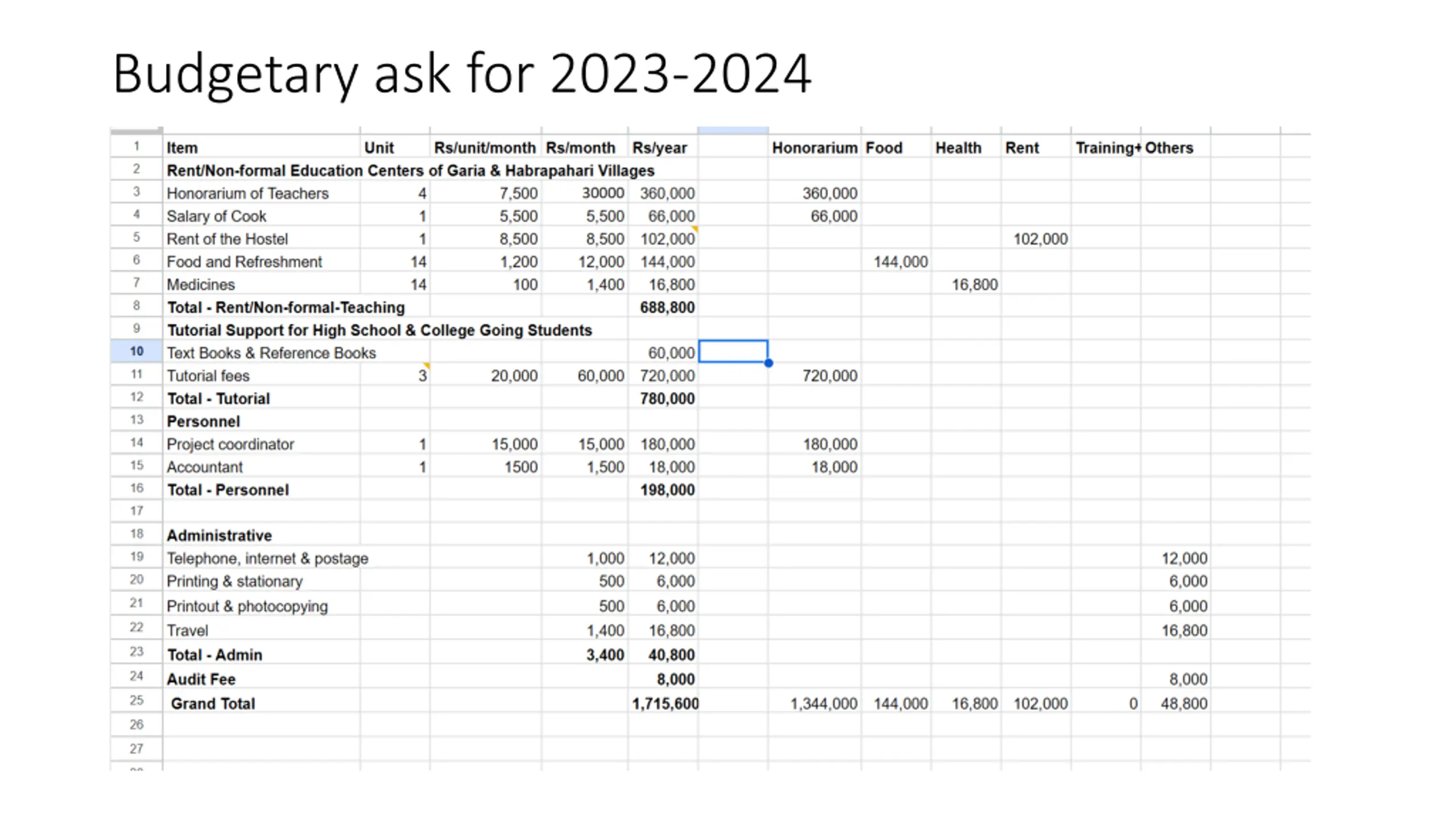
Task: Click the 'Others' column header cell
Action: [x=1176, y=147]
